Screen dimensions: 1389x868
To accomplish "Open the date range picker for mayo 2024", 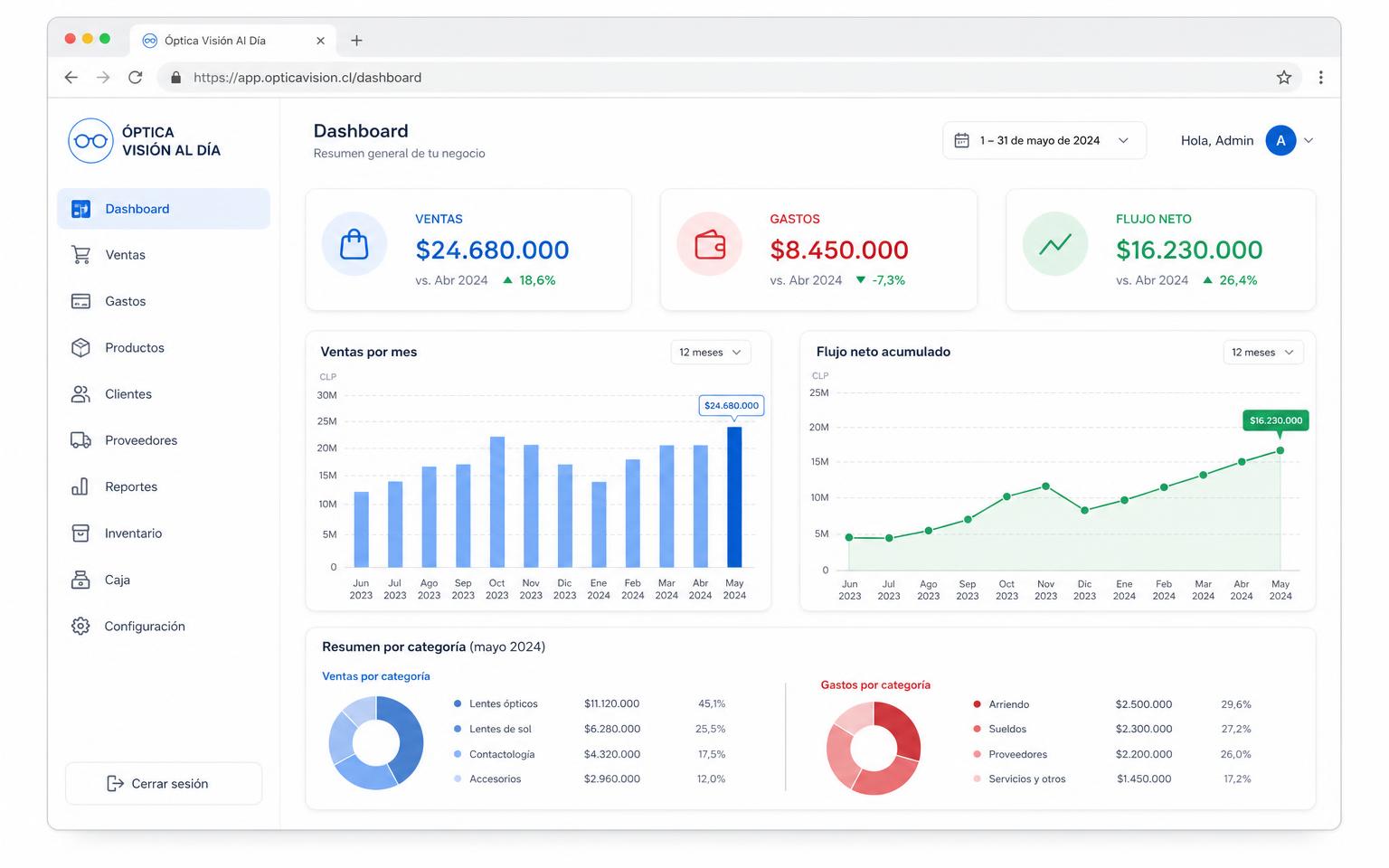I will [x=1044, y=140].
